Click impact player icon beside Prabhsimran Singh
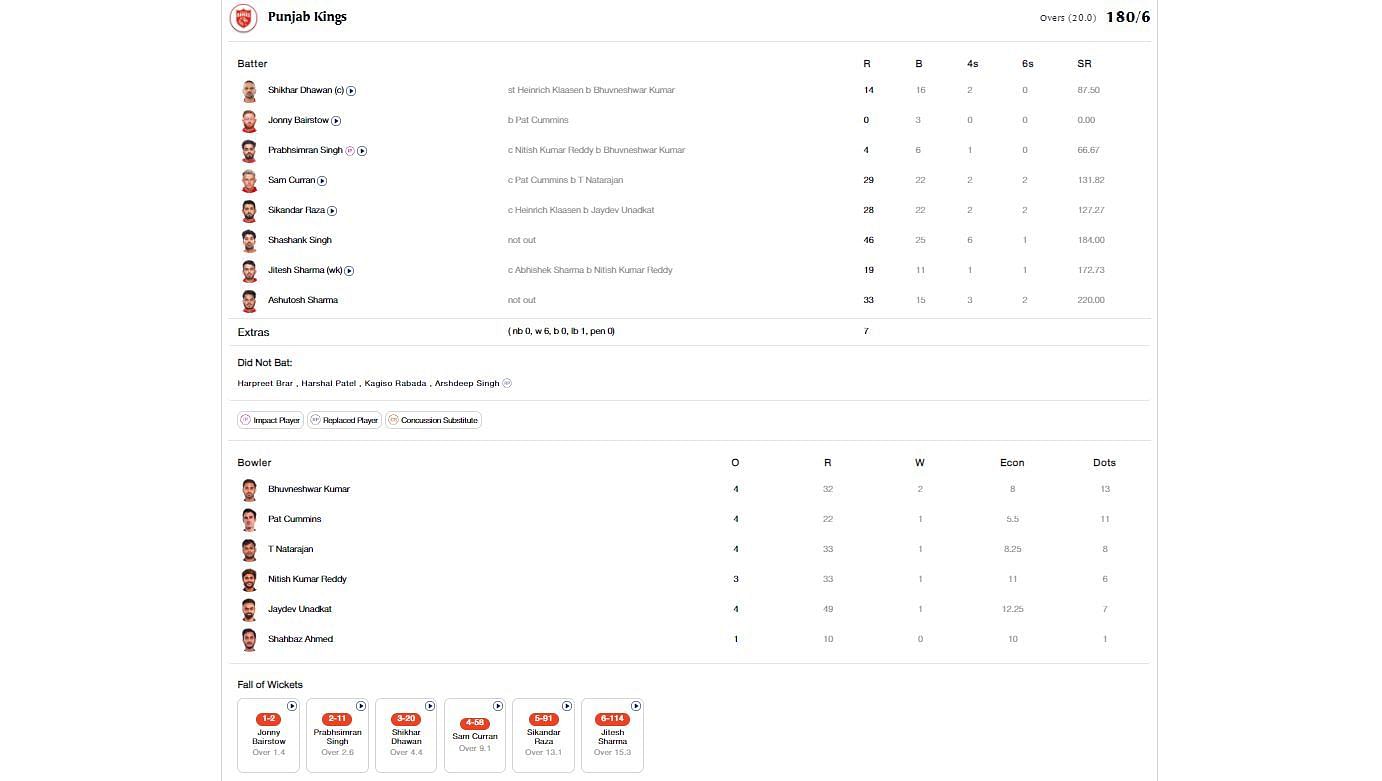1382x781 pixels. pyautogui.click(x=350, y=151)
